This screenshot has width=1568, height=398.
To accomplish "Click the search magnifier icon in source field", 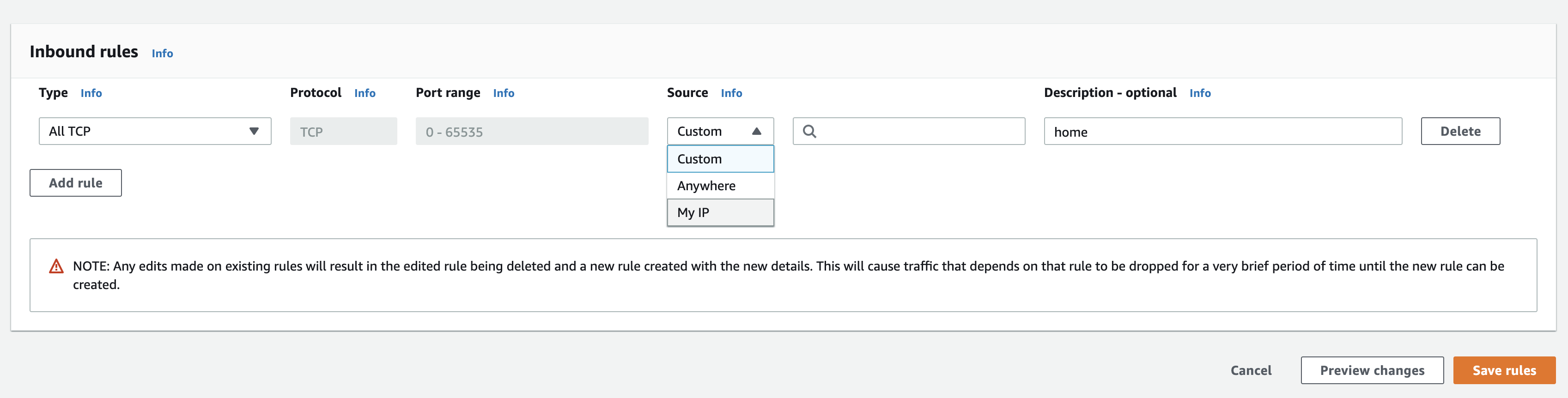I will (809, 132).
